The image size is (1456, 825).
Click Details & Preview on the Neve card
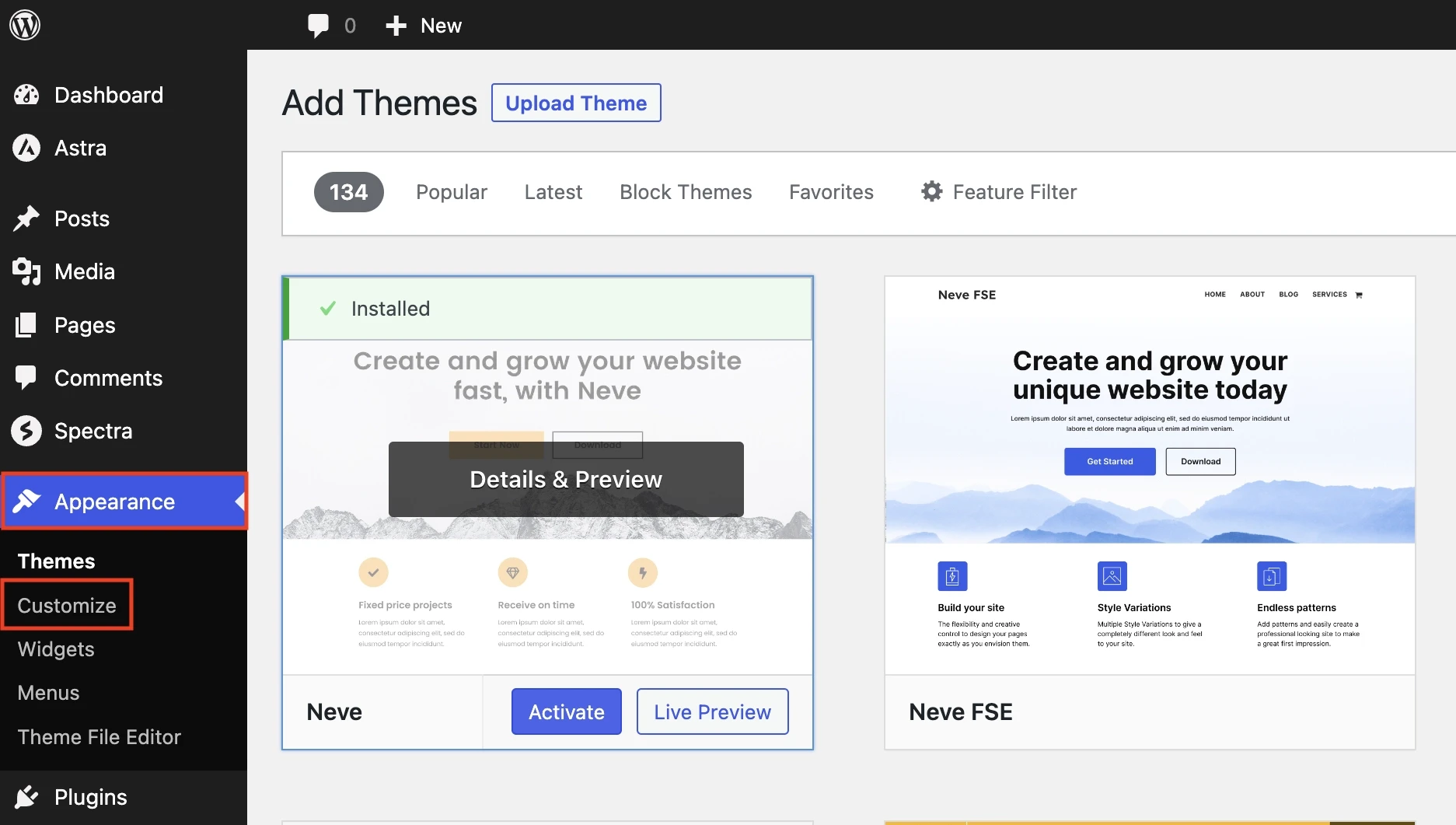point(566,479)
